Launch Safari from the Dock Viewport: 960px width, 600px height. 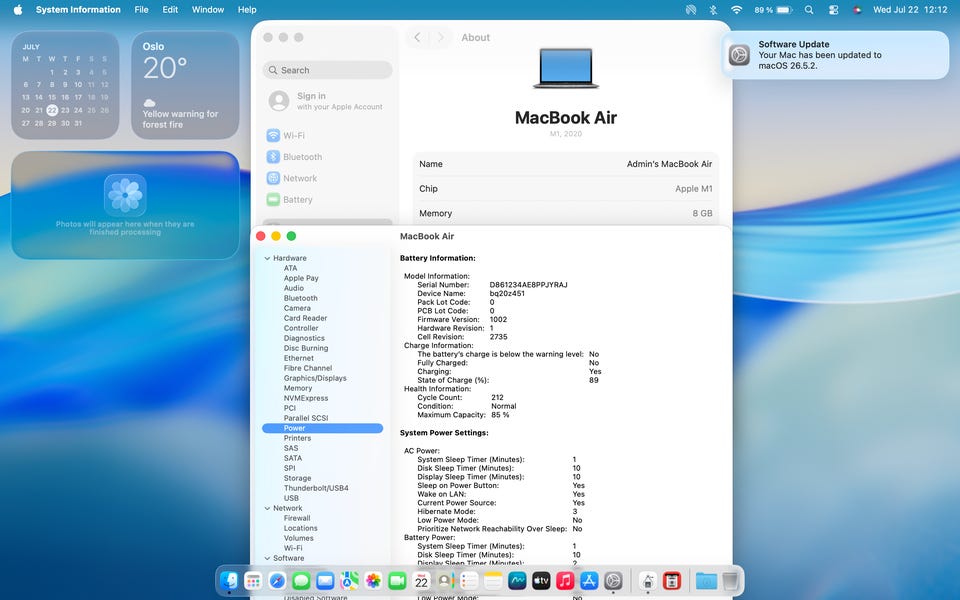point(277,580)
